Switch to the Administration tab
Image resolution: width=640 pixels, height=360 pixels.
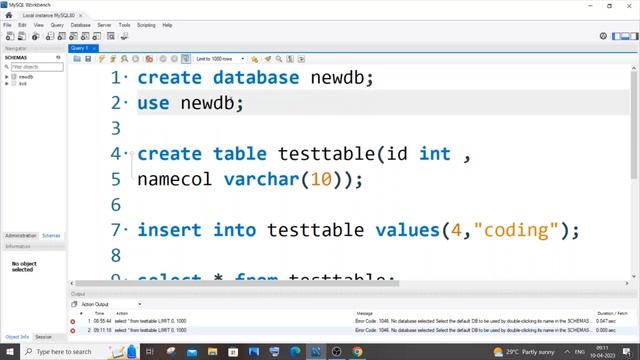pyautogui.click(x=21, y=236)
